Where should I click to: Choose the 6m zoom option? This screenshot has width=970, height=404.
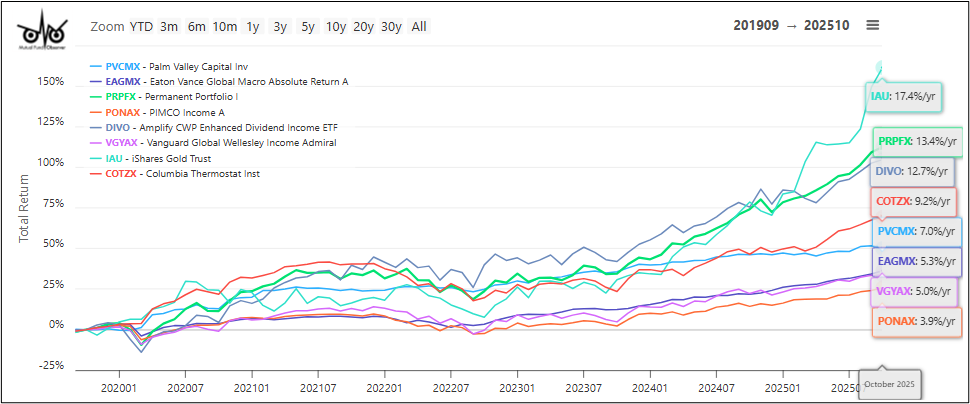(x=196, y=26)
